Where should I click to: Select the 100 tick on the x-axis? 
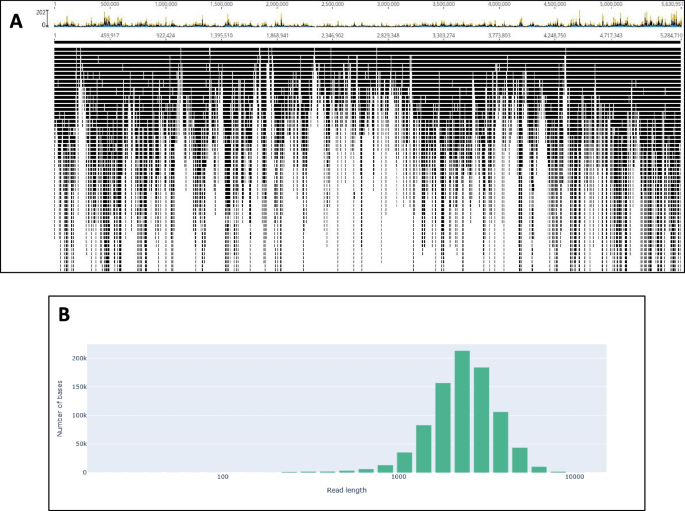click(223, 479)
